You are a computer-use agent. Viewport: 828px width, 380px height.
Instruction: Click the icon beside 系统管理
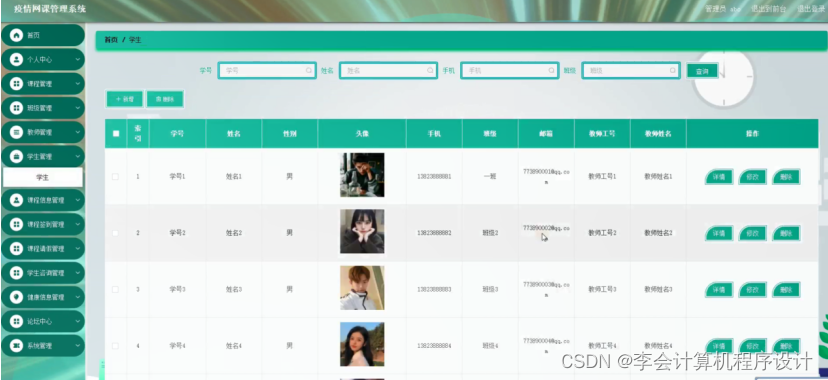point(16,346)
